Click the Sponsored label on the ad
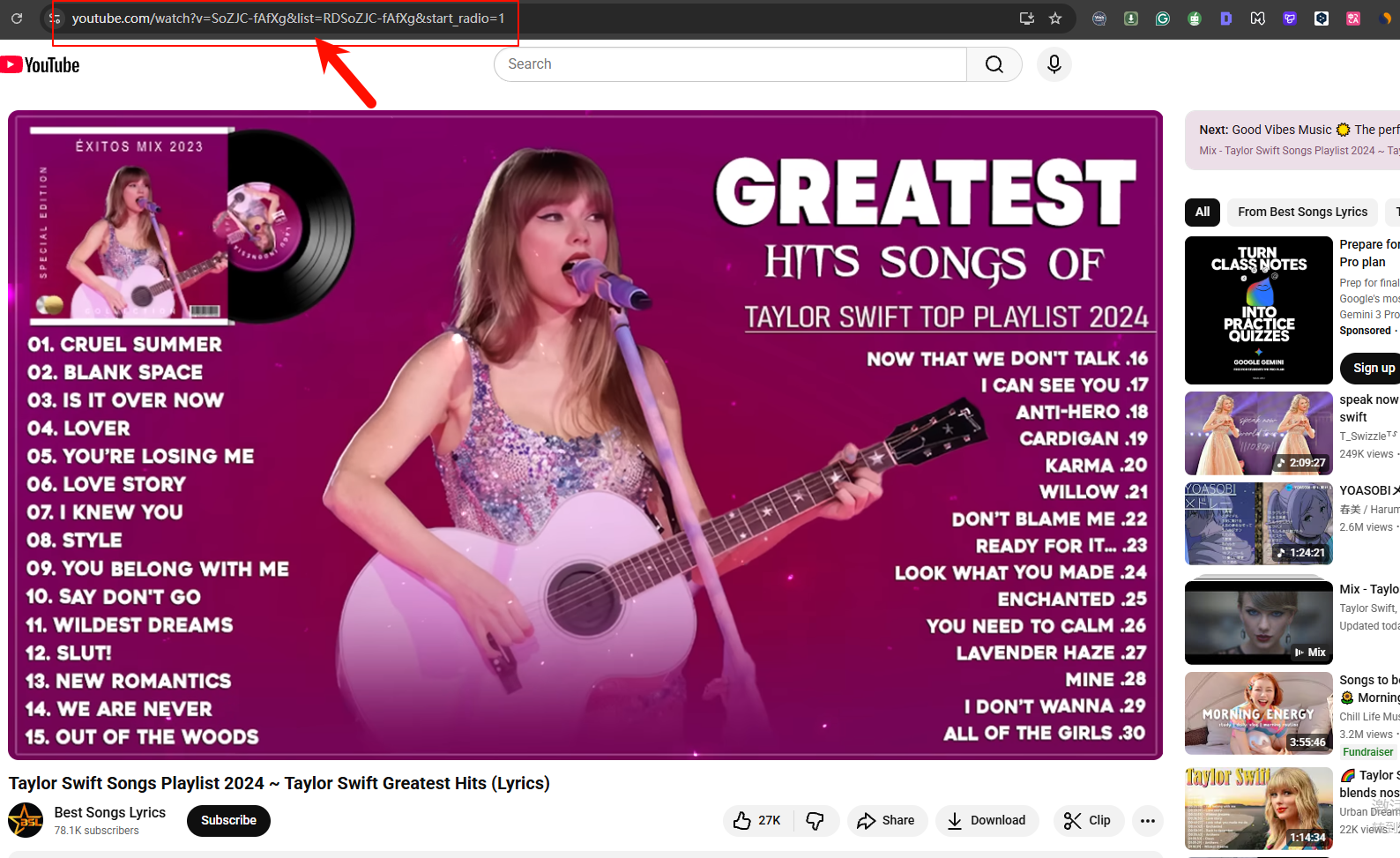 (x=1365, y=331)
